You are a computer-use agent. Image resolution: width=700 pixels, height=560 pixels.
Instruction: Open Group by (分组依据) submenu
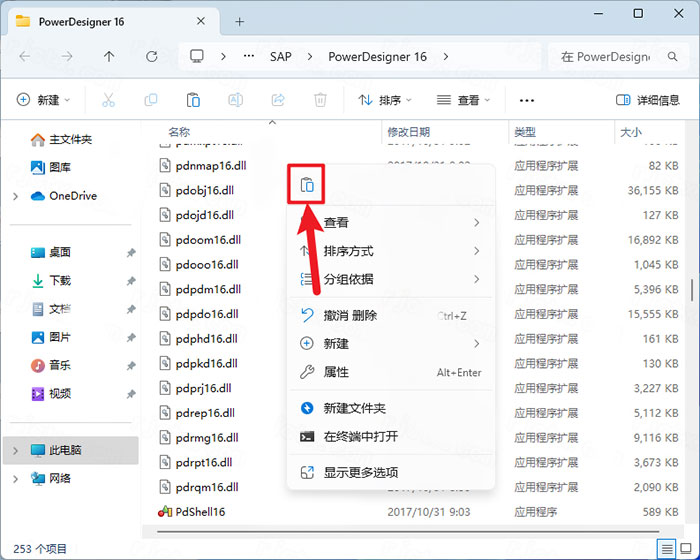(x=391, y=280)
